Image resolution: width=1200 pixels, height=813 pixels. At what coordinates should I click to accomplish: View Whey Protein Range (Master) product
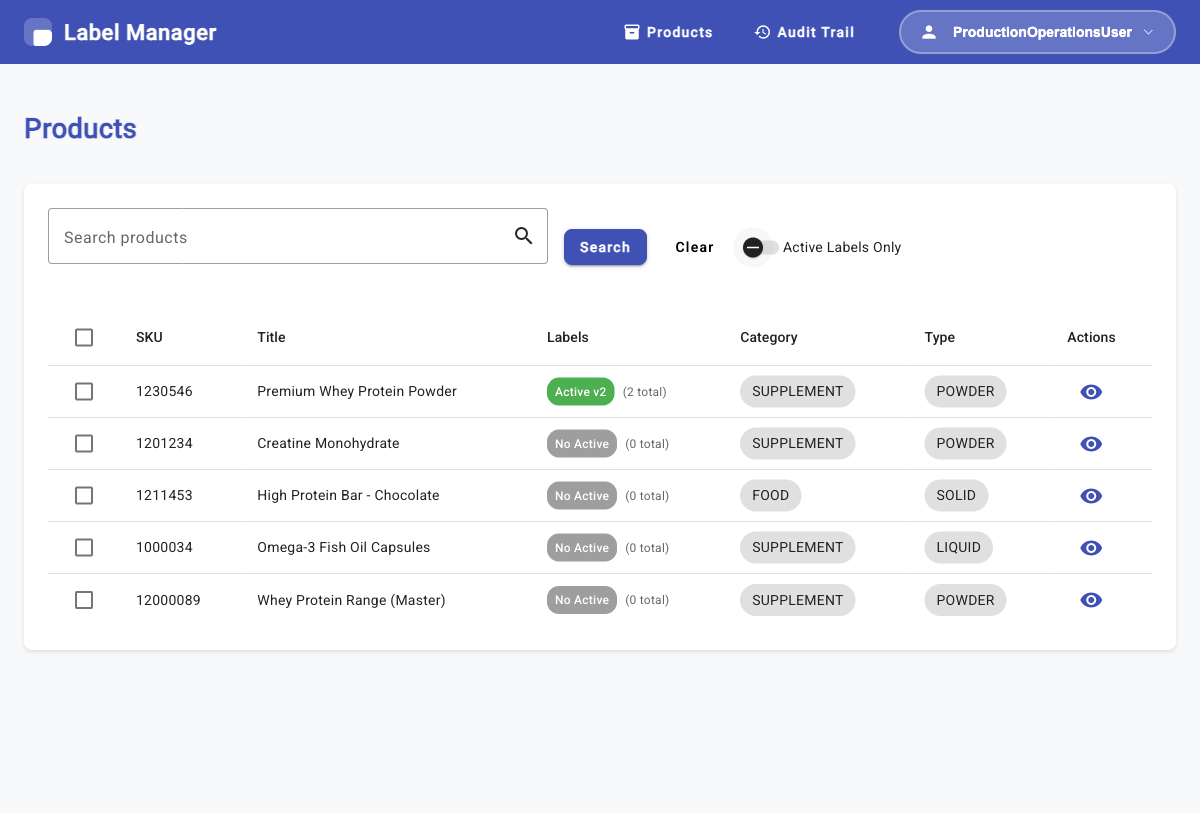coord(1091,600)
